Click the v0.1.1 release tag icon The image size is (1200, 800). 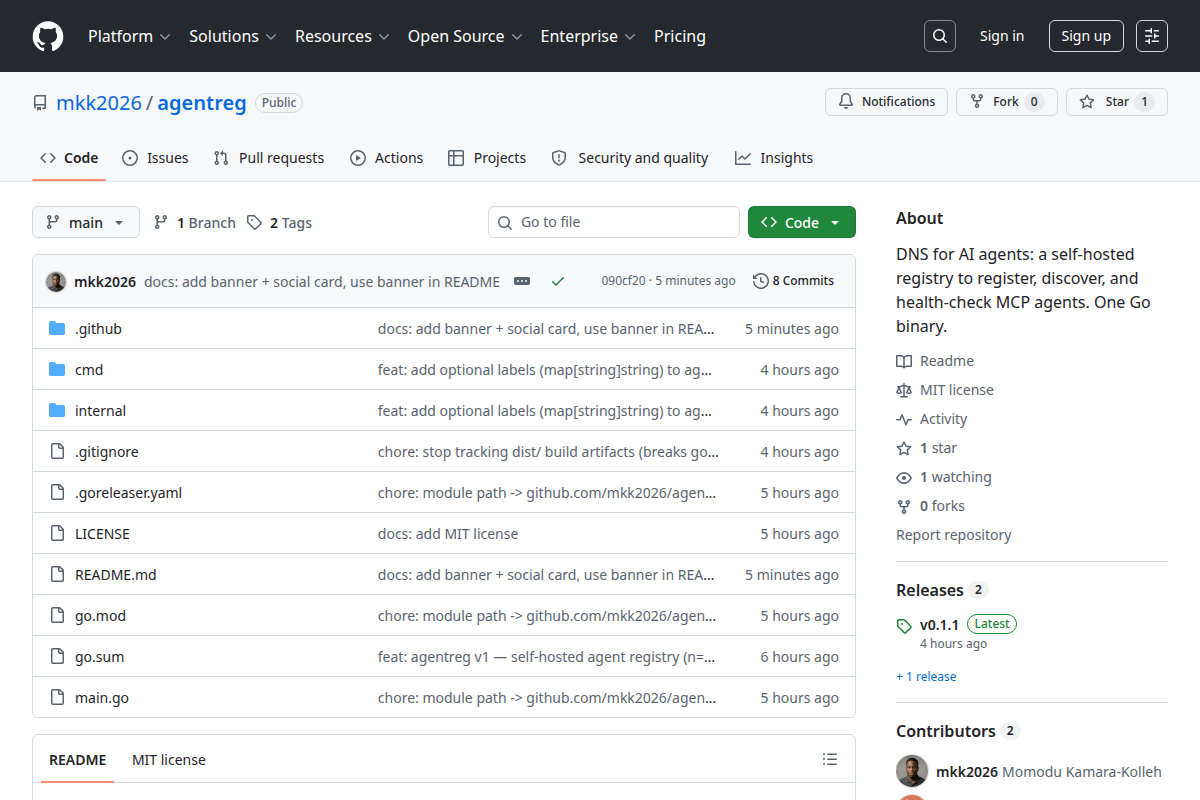coord(904,626)
